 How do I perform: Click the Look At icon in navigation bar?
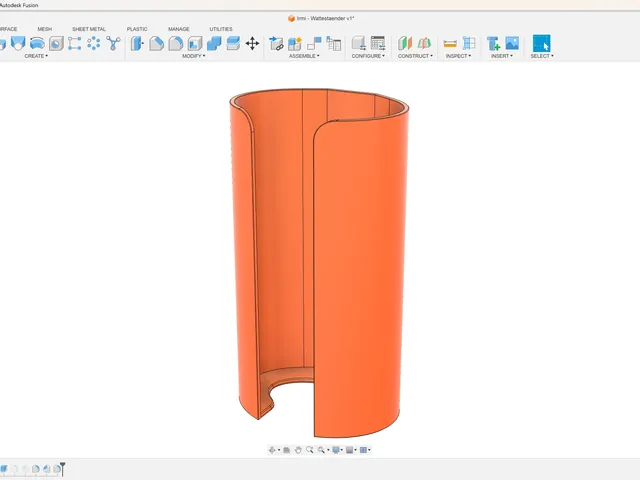[x=287, y=450]
